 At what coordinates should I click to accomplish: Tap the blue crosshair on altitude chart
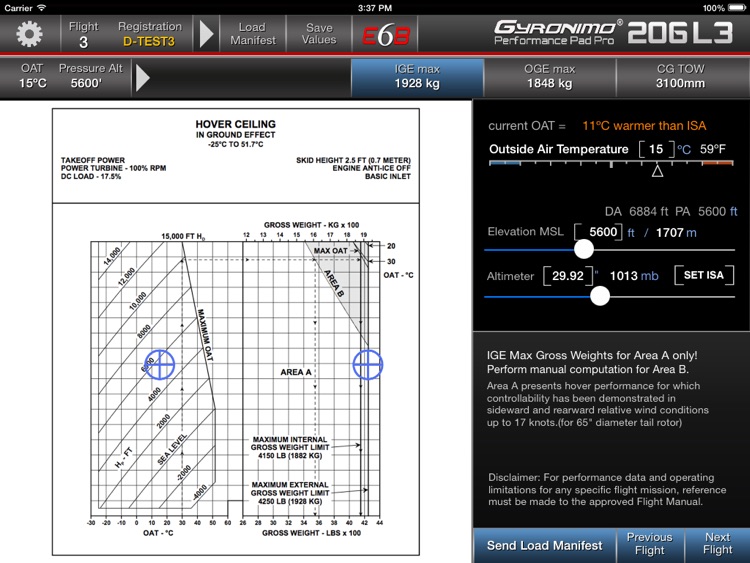[160, 364]
